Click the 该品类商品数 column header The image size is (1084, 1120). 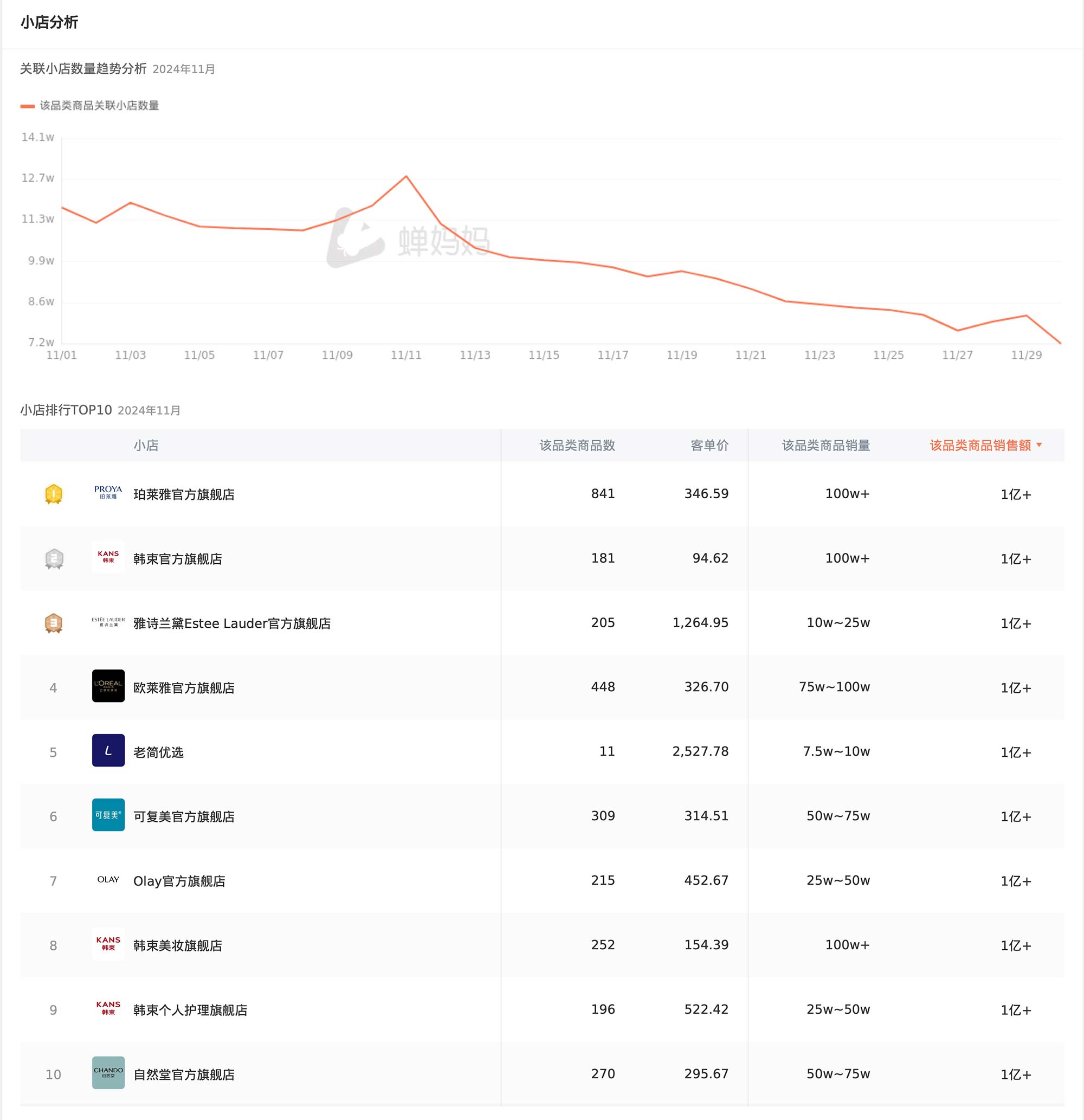pyautogui.click(x=577, y=445)
